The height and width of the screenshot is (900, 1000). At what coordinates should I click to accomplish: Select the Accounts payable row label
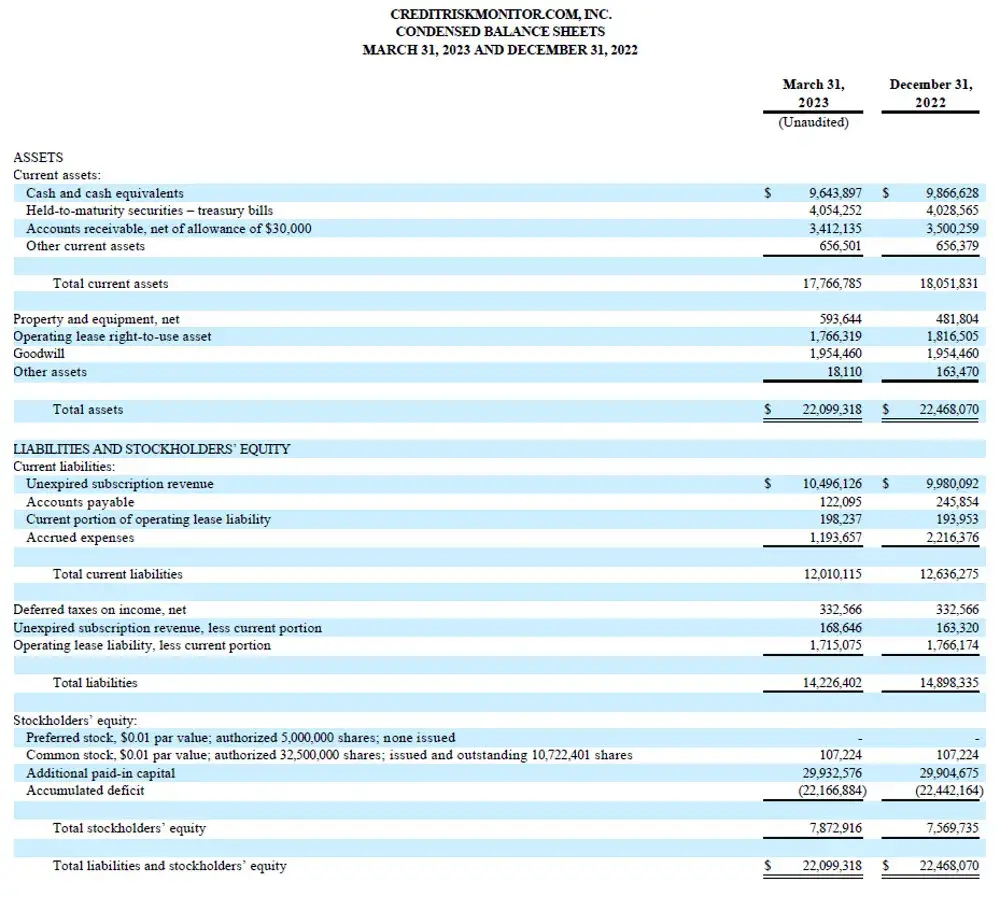click(x=80, y=502)
